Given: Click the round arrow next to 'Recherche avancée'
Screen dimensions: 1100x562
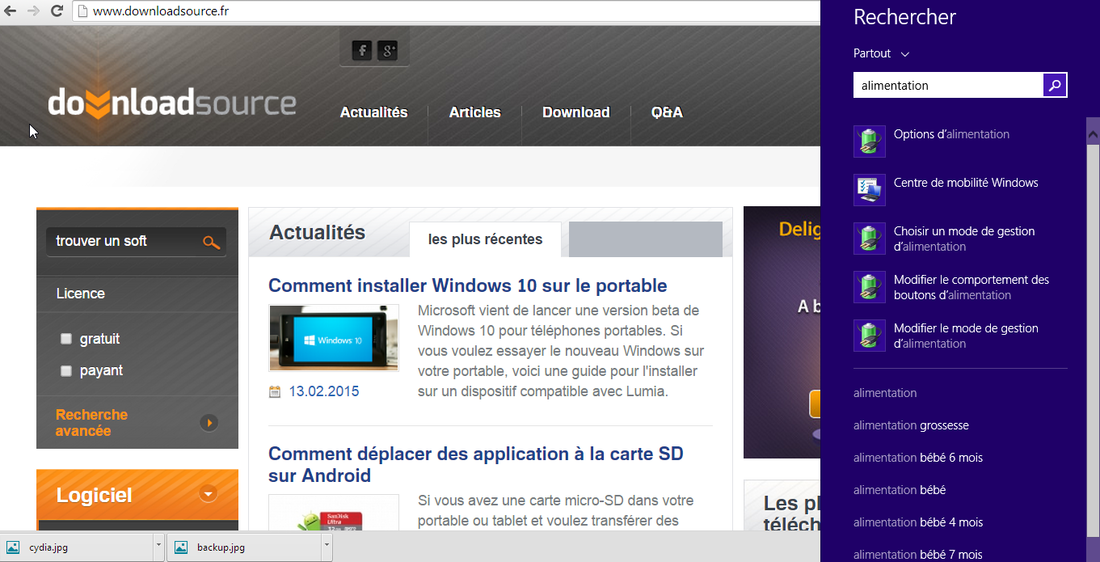Looking at the screenshot, I should coord(208,422).
